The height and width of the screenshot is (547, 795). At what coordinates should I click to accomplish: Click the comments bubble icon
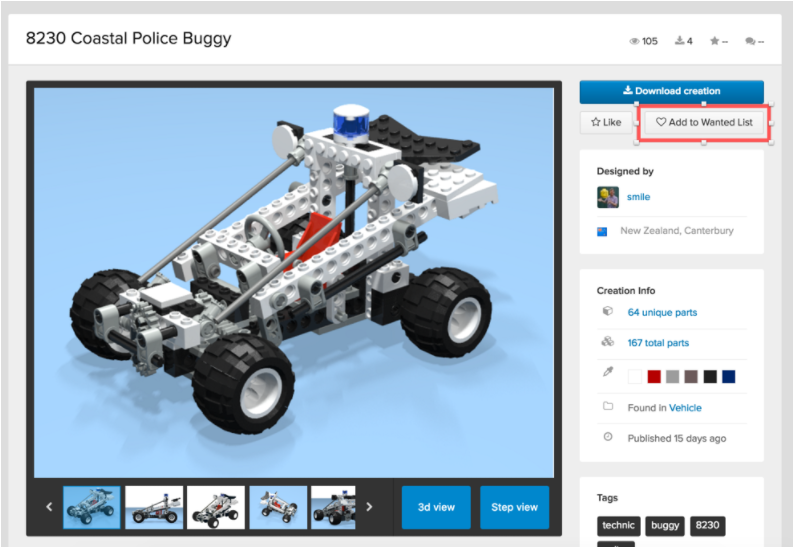[x=750, y=41]
